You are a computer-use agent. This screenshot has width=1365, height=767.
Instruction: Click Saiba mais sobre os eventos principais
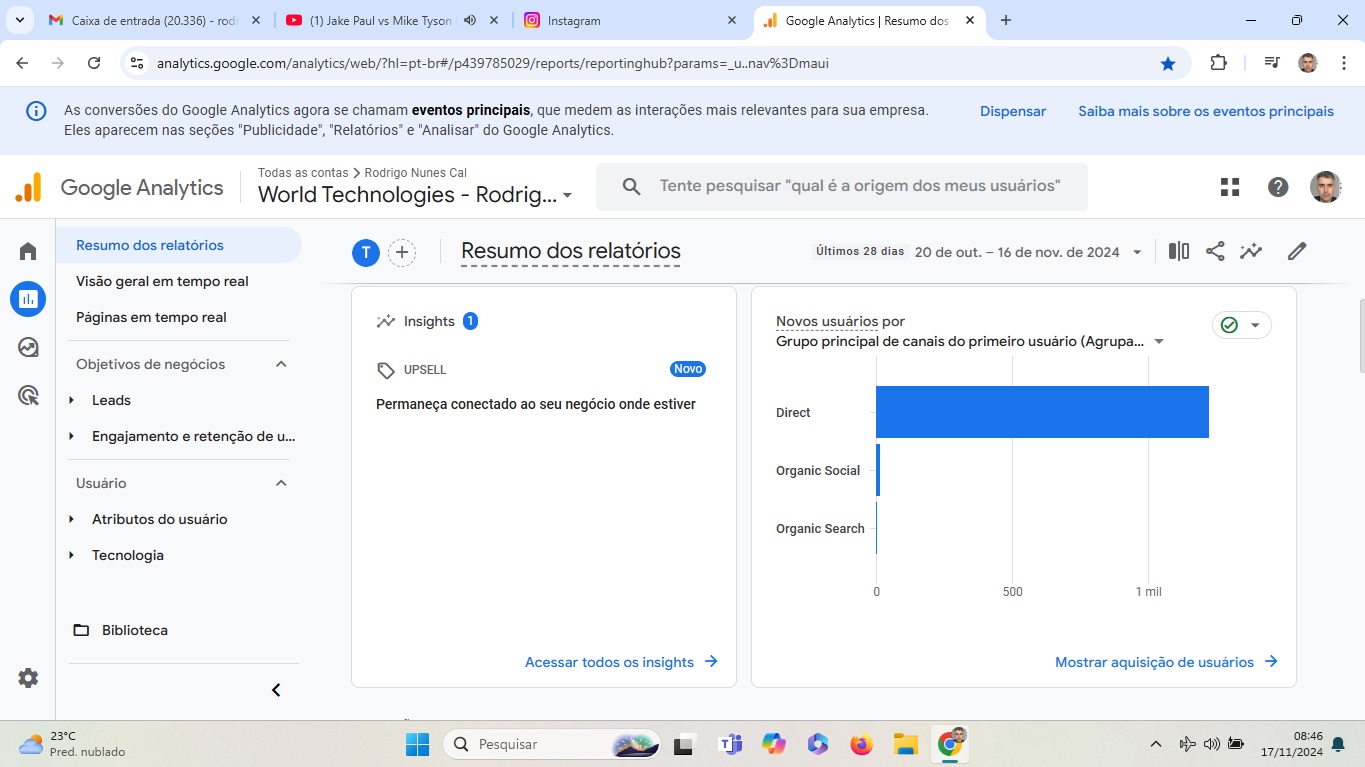(1205, 111)
